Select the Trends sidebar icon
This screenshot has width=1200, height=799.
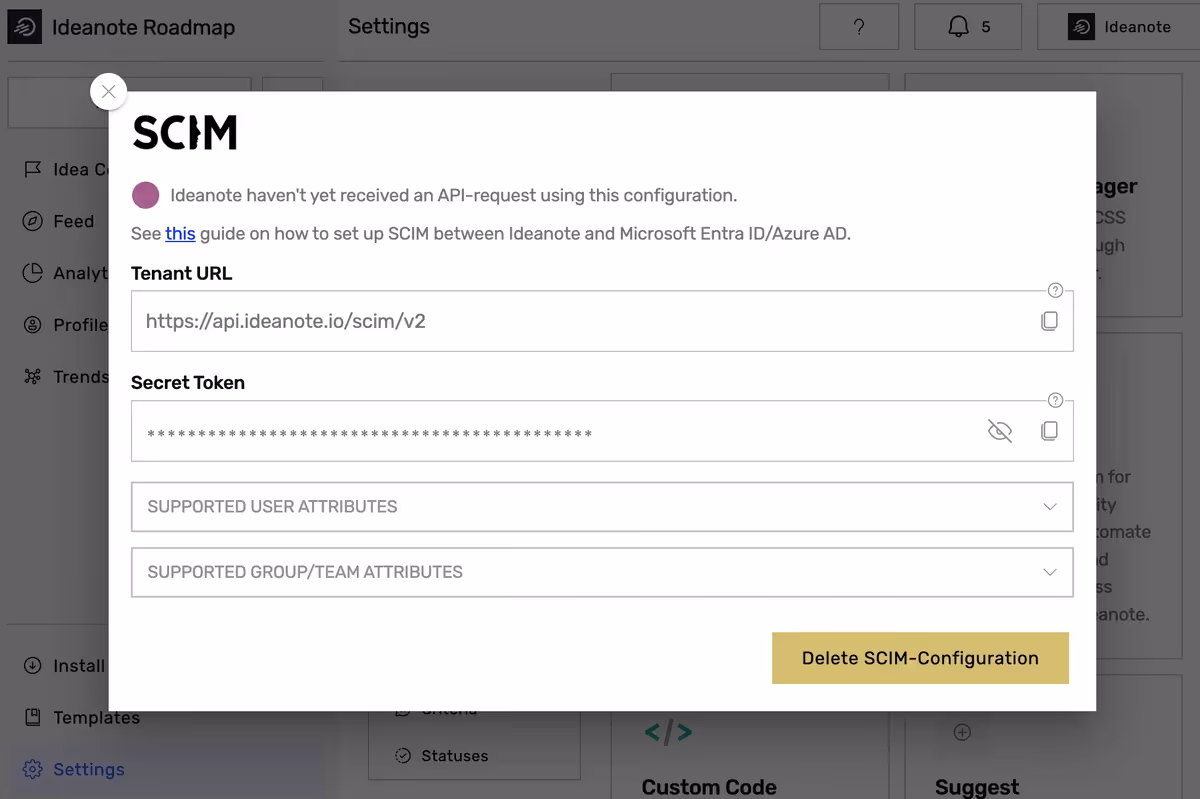pos(80,377)
